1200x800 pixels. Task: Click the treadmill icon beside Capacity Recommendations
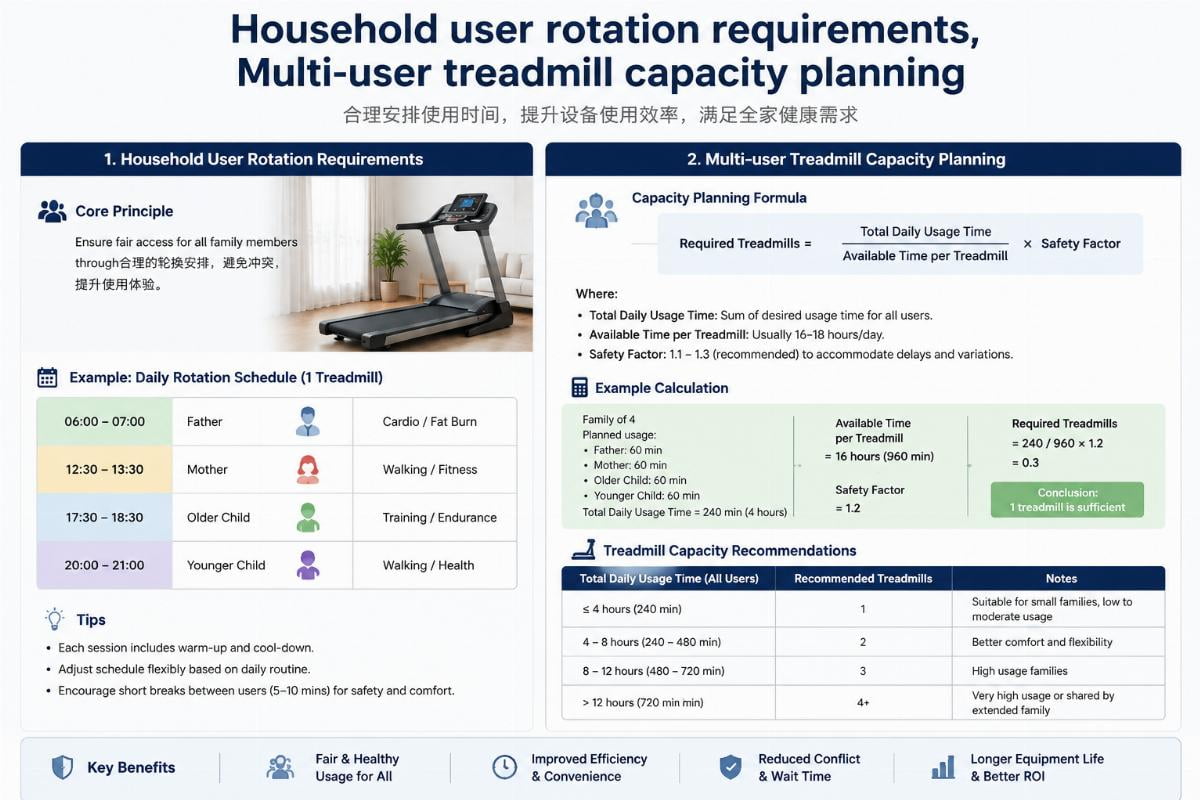click(x=583, y=550)
